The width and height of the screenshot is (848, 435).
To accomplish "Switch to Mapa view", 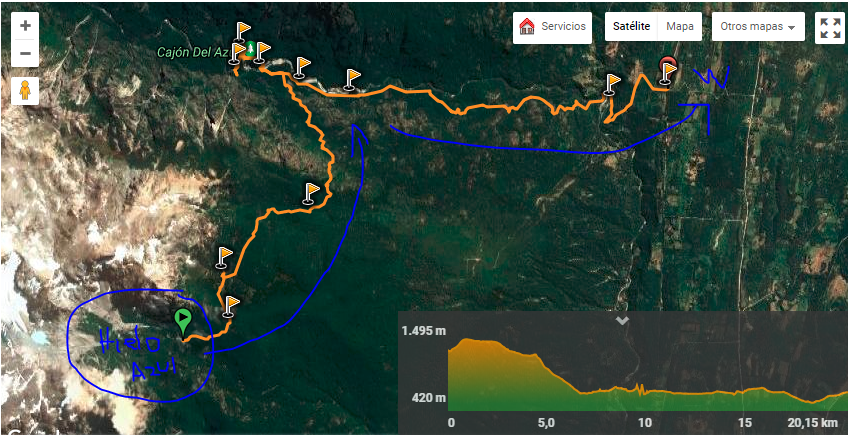I will [681, 27].
